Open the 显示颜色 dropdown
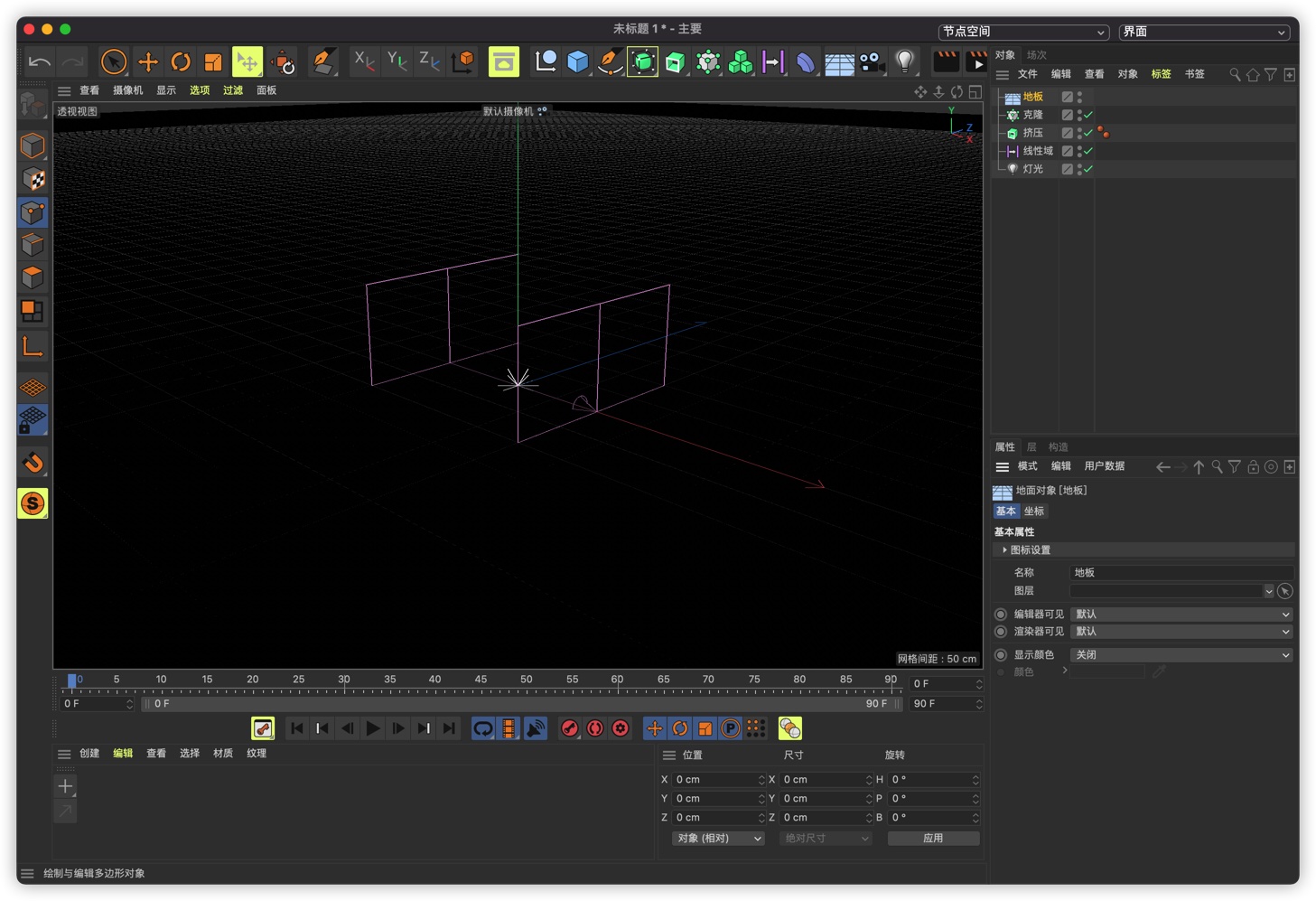 coord(1181,655)
